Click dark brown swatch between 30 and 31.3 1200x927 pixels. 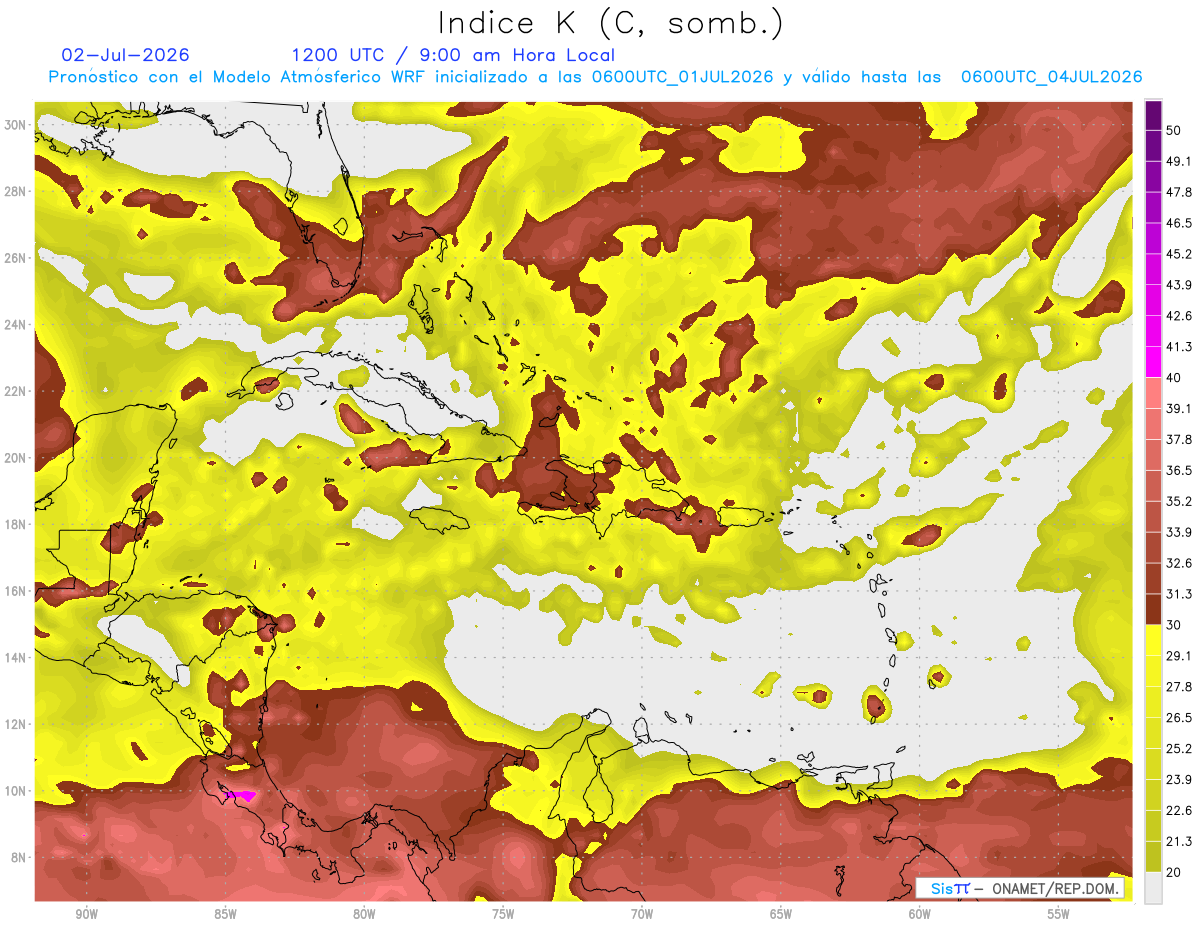click(1154, 610)
